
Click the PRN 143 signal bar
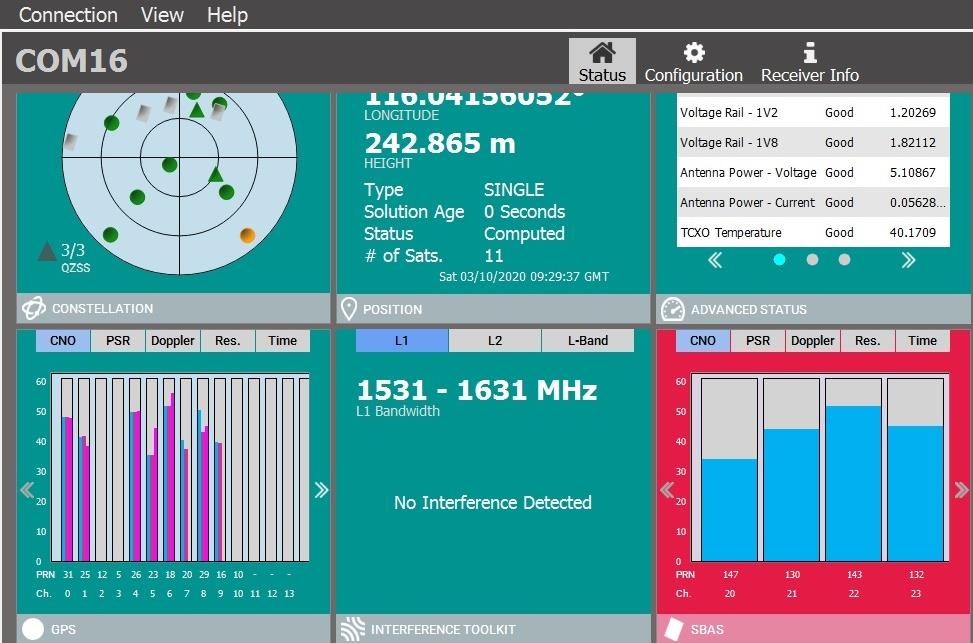click(x=852, y=482)
